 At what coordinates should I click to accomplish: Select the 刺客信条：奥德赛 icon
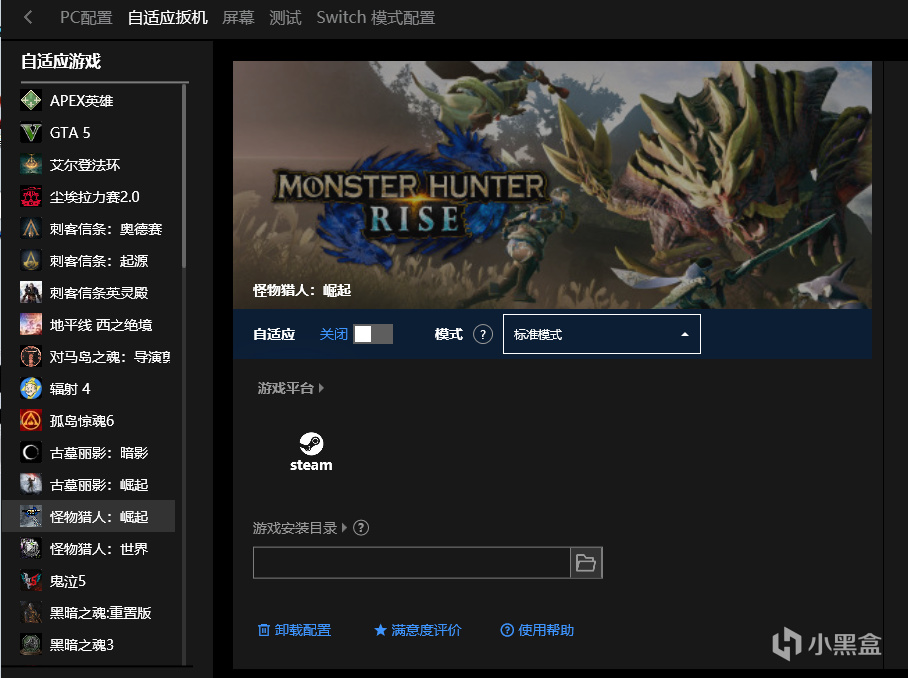(x=31, y=229)
